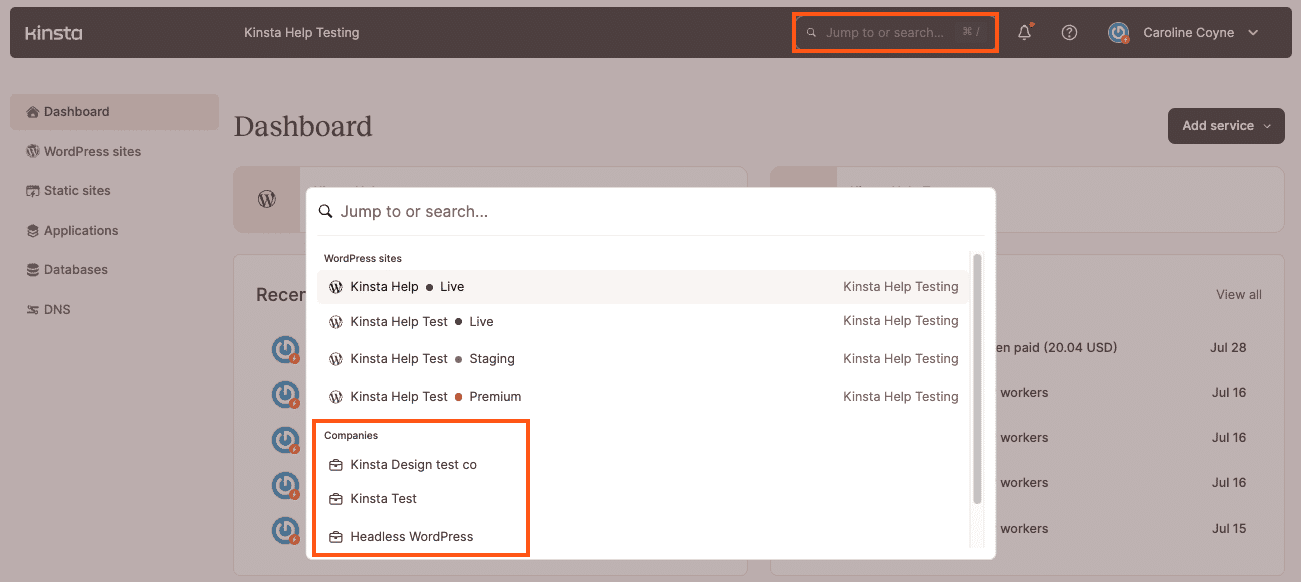Image resolution: width=1301 pixels, height=582 pixels.
Task: Open the Add service dropdown
Action: [x=1226, y=126]
